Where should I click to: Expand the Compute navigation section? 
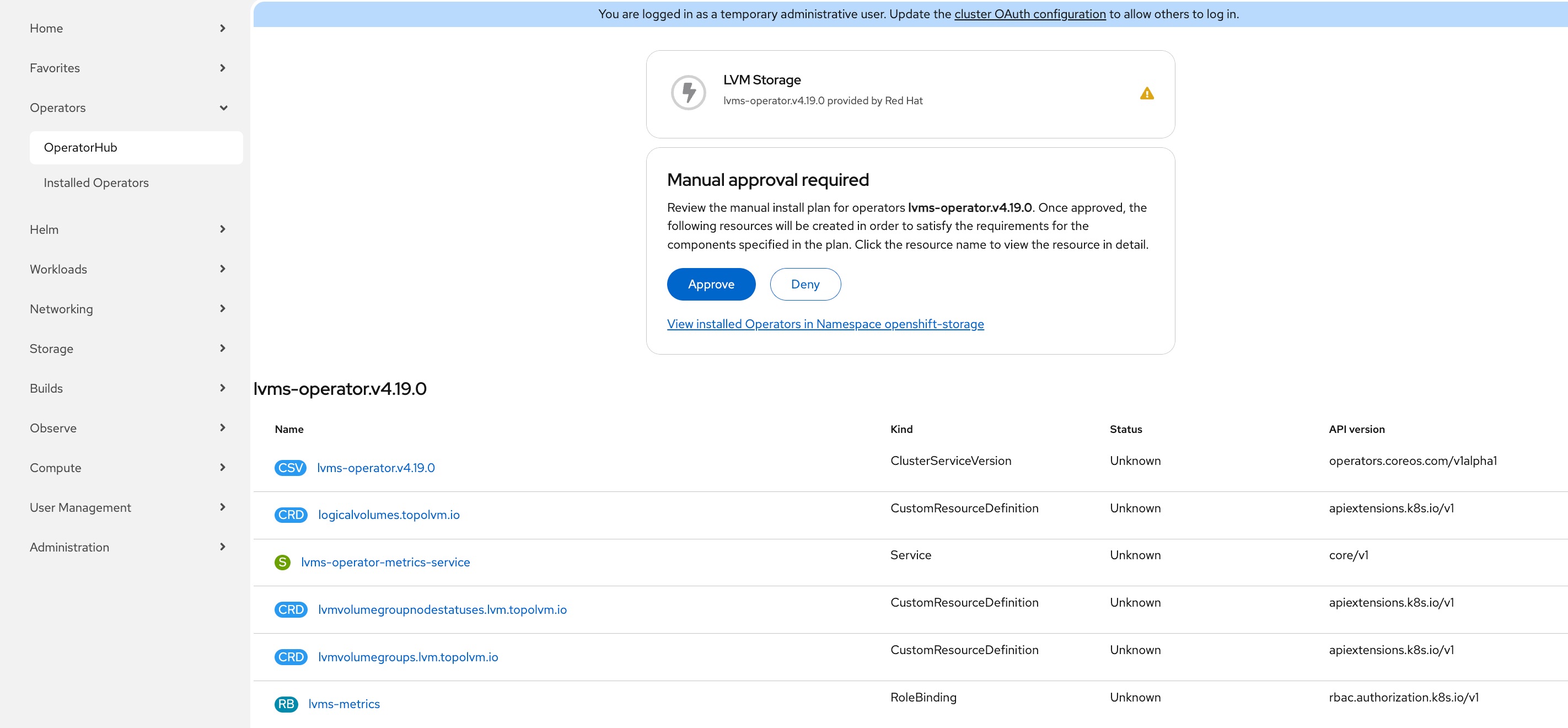point(128,468)
